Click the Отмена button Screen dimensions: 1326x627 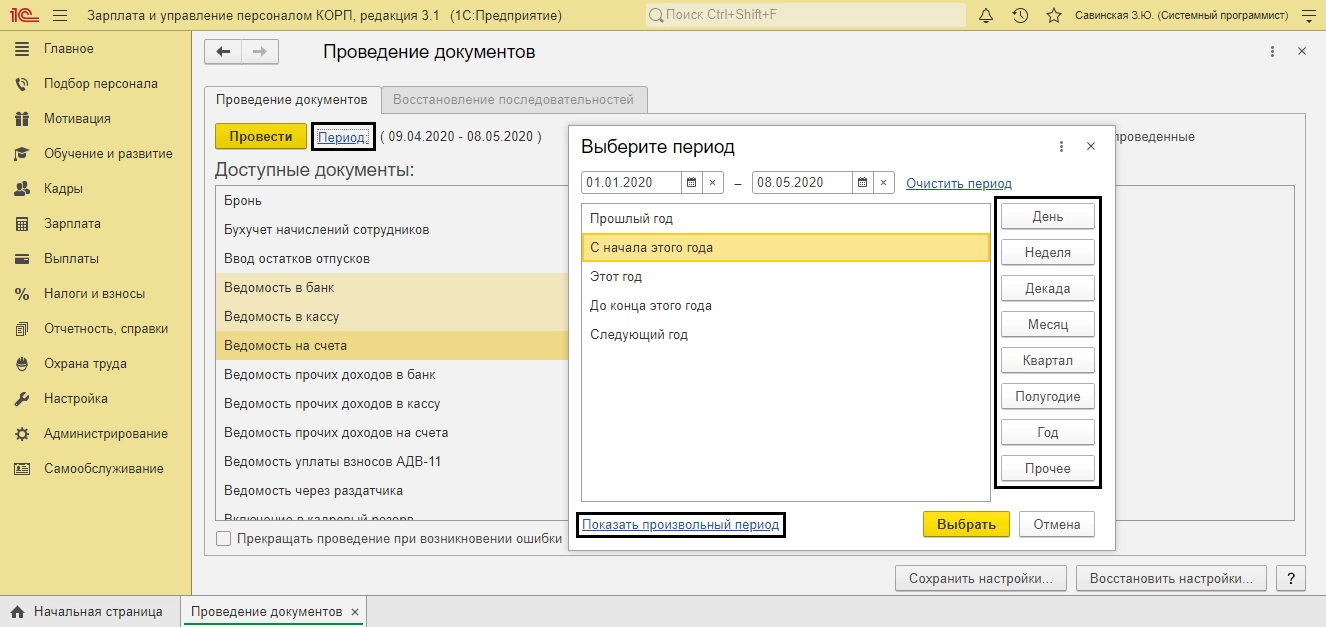point(1057,525)
